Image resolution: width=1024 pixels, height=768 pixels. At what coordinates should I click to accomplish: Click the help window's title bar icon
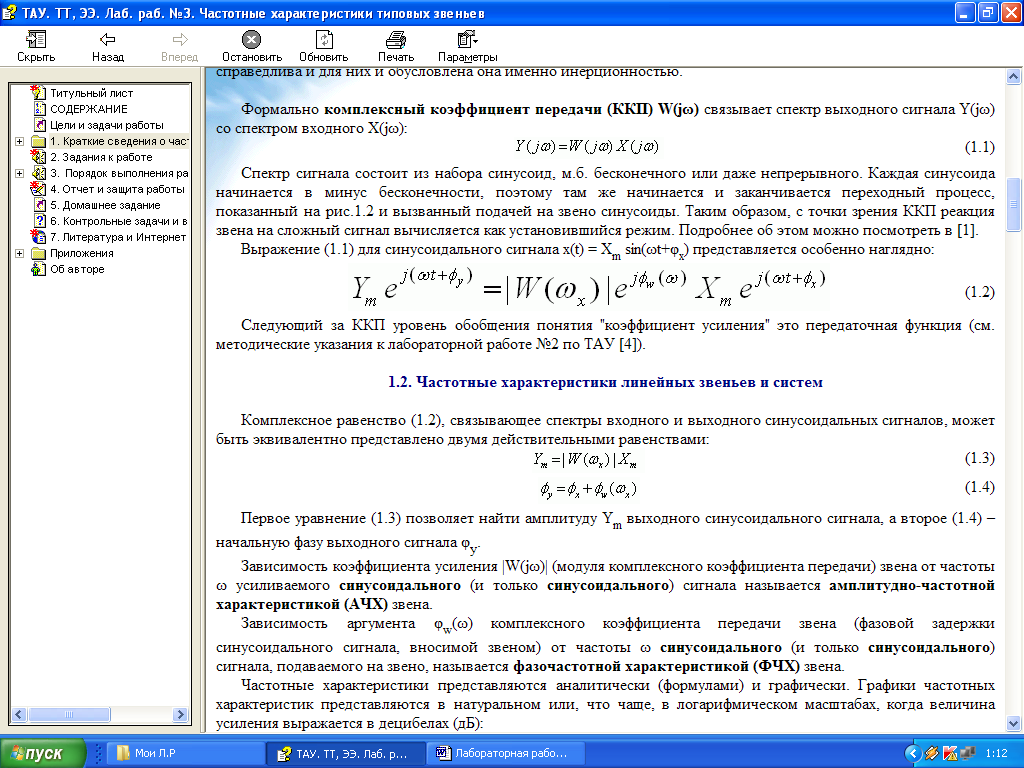10,13
